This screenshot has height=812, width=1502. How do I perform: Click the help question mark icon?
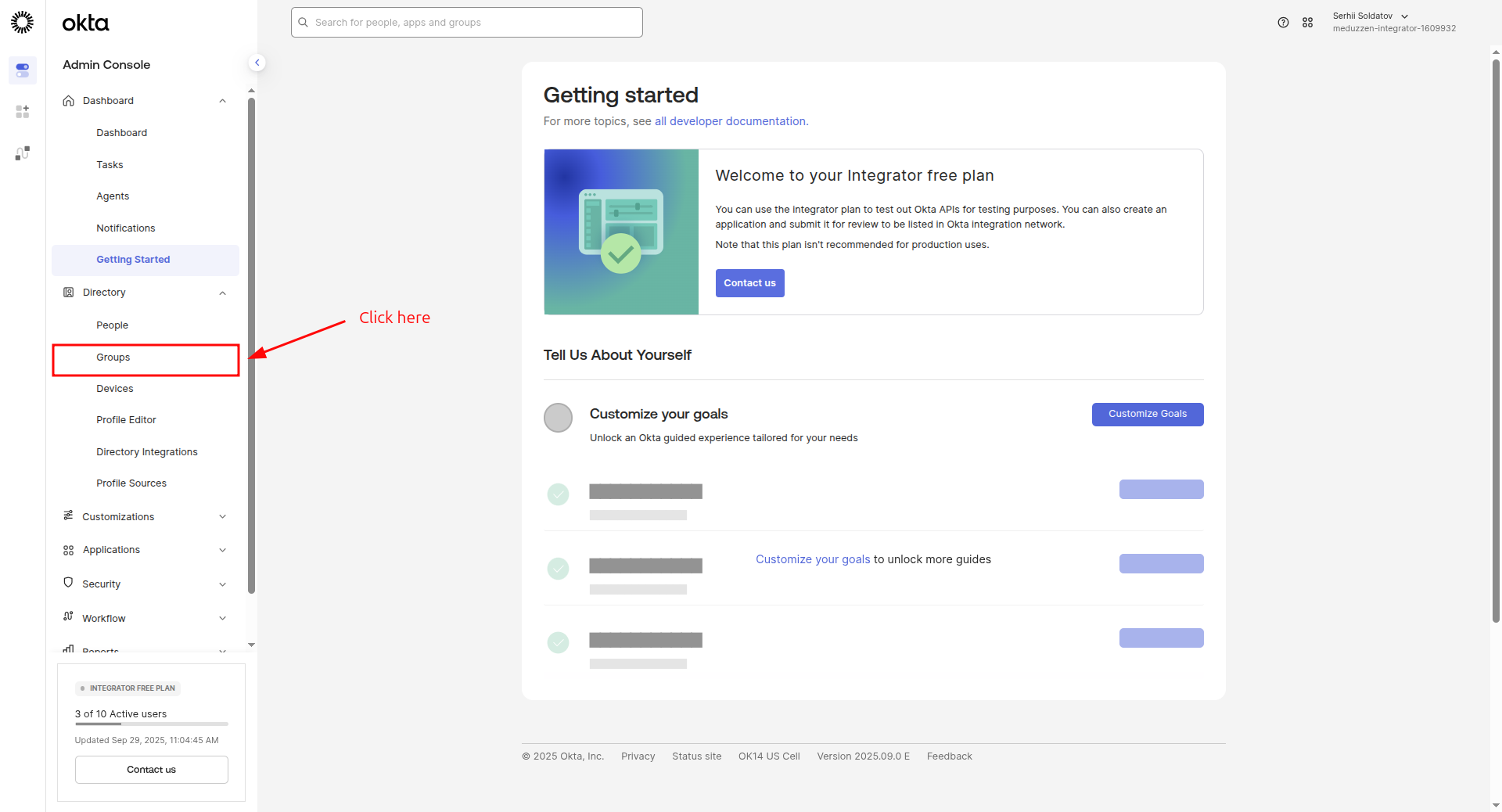pos(1283,23)
